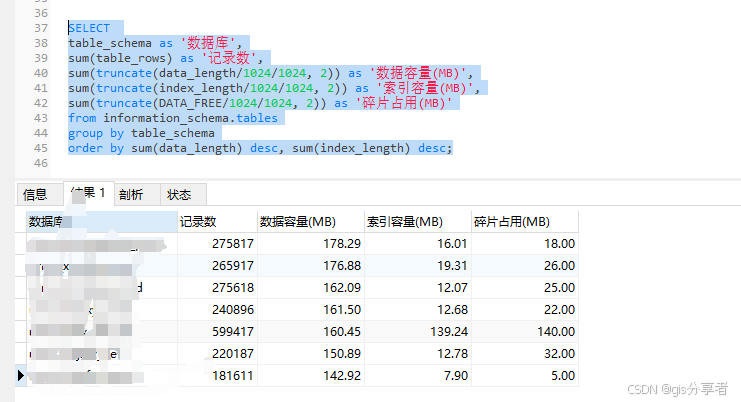Screen dimensions: 741x402
Task: Select cell with value 265917
Action: coord(217,265)
